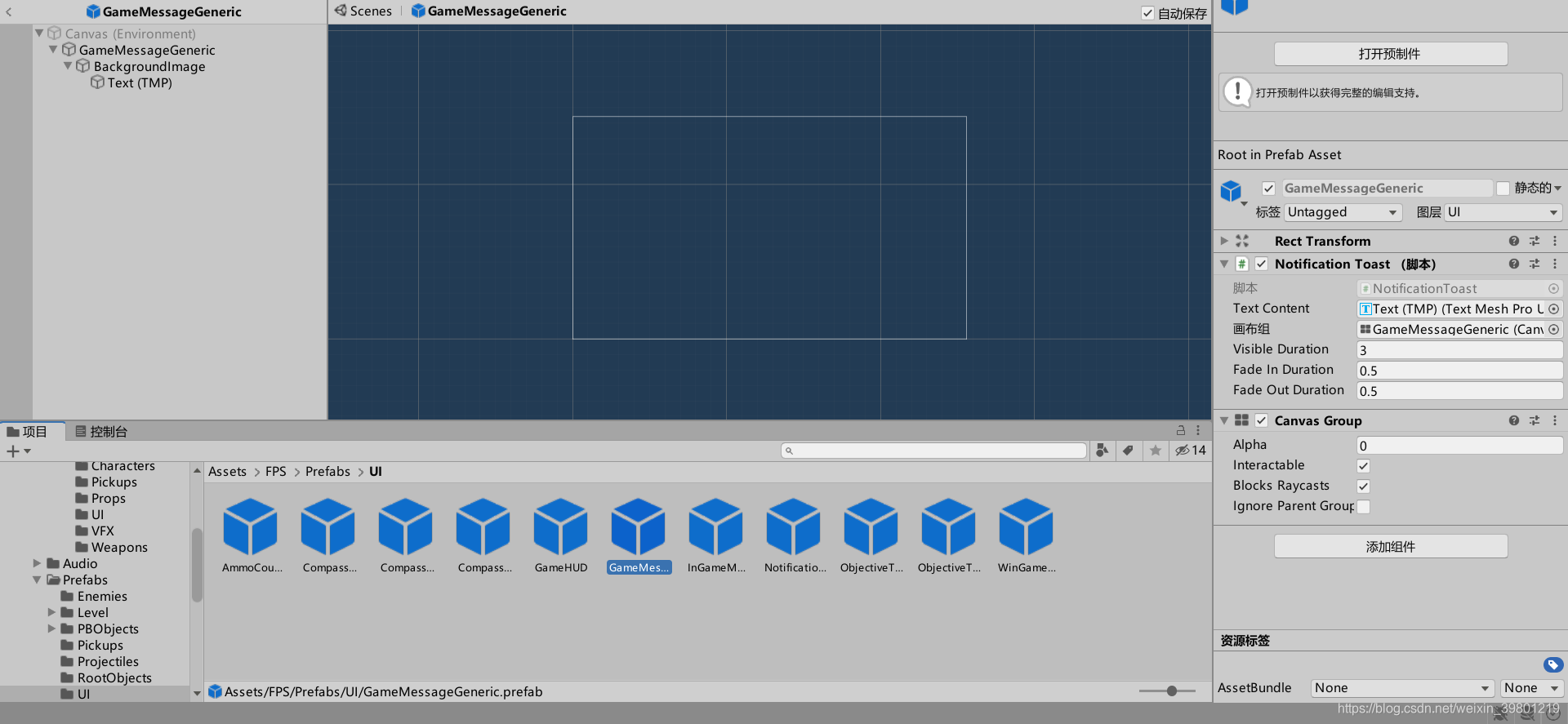
Task: Expand the Rect Transform component
Action: pyautogui.click(x=1224, y=241)
